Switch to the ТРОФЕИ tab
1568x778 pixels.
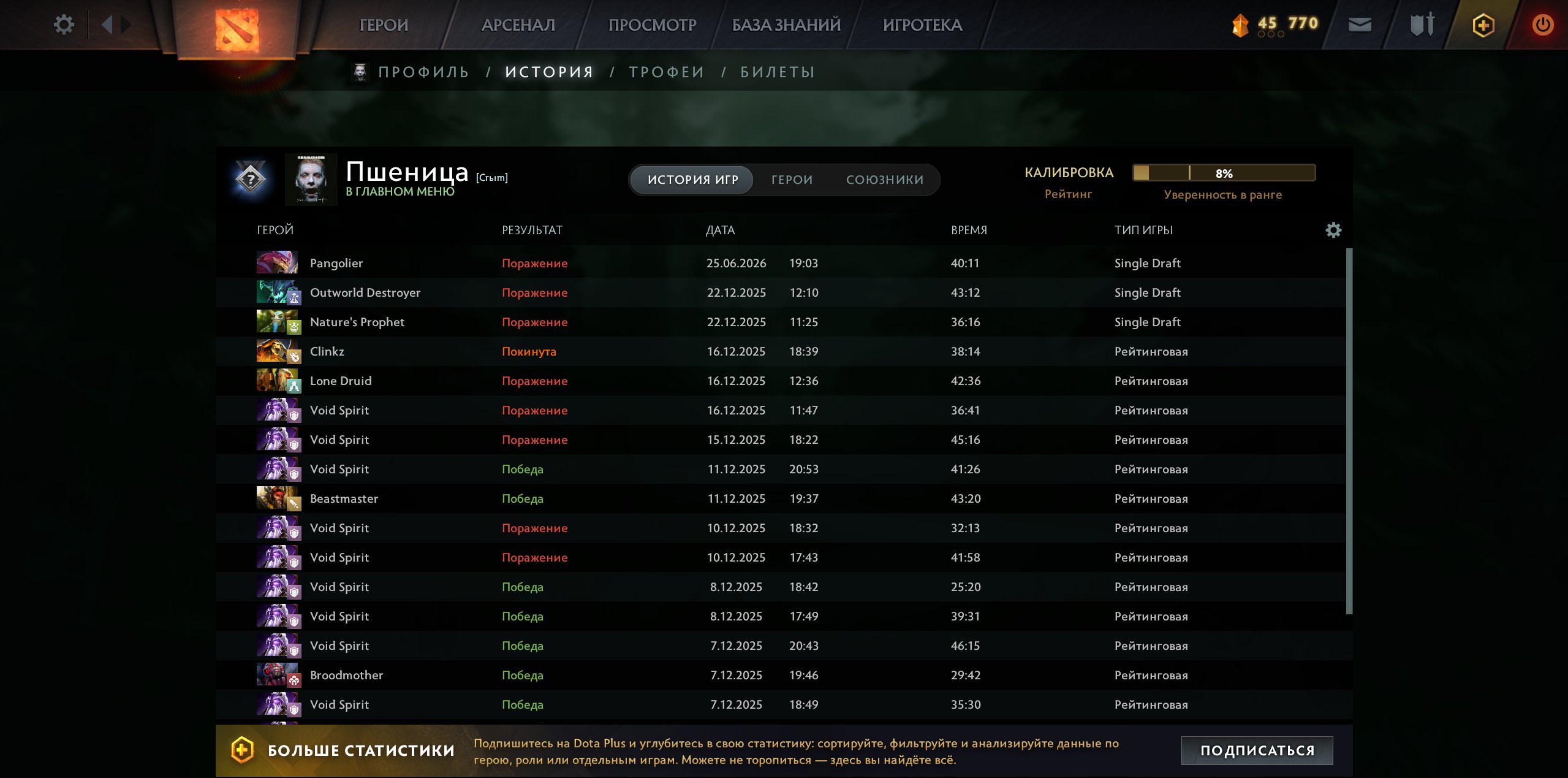coord(667,72)
